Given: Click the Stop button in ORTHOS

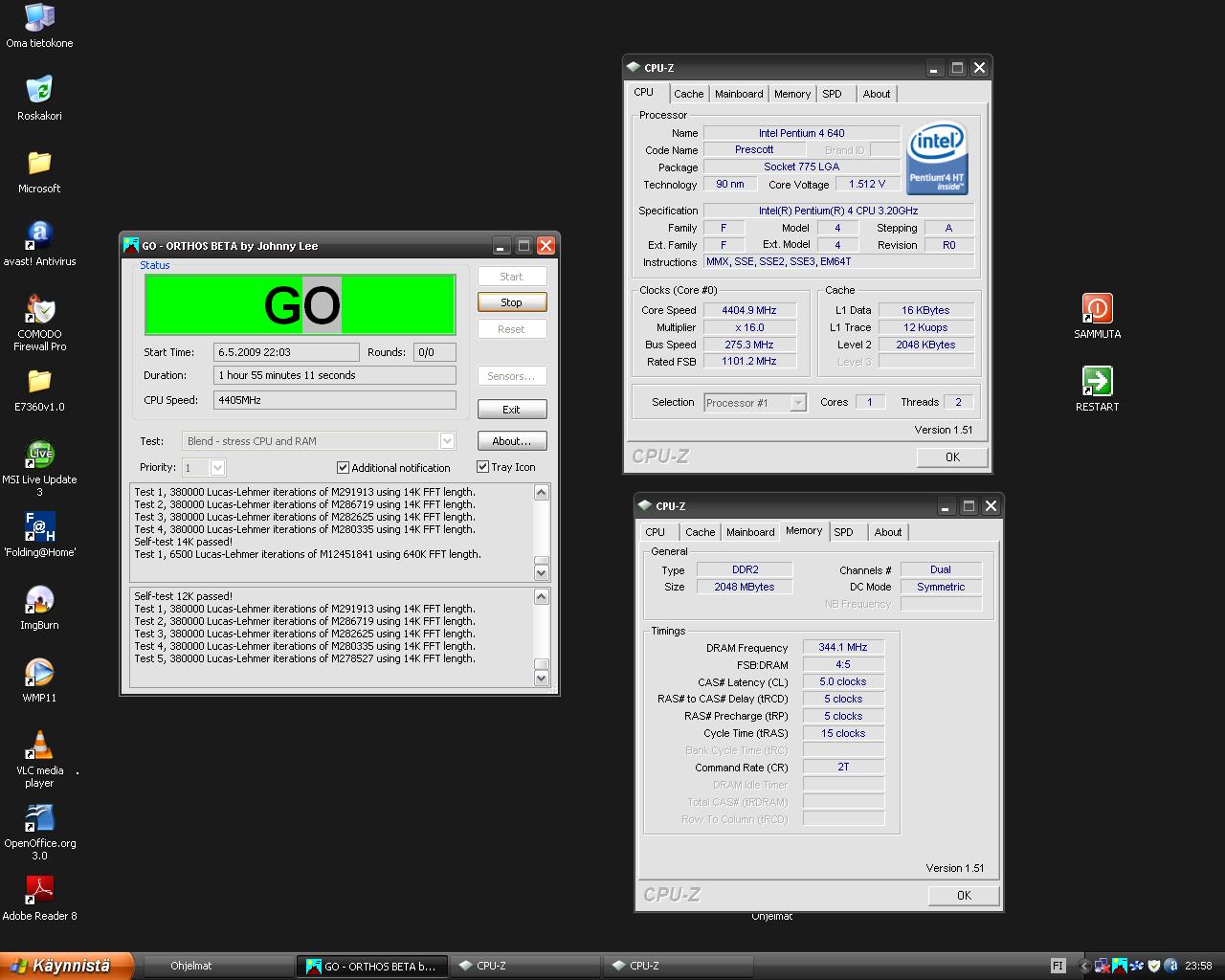Looking at the screenshot, I should pos(512,302).
